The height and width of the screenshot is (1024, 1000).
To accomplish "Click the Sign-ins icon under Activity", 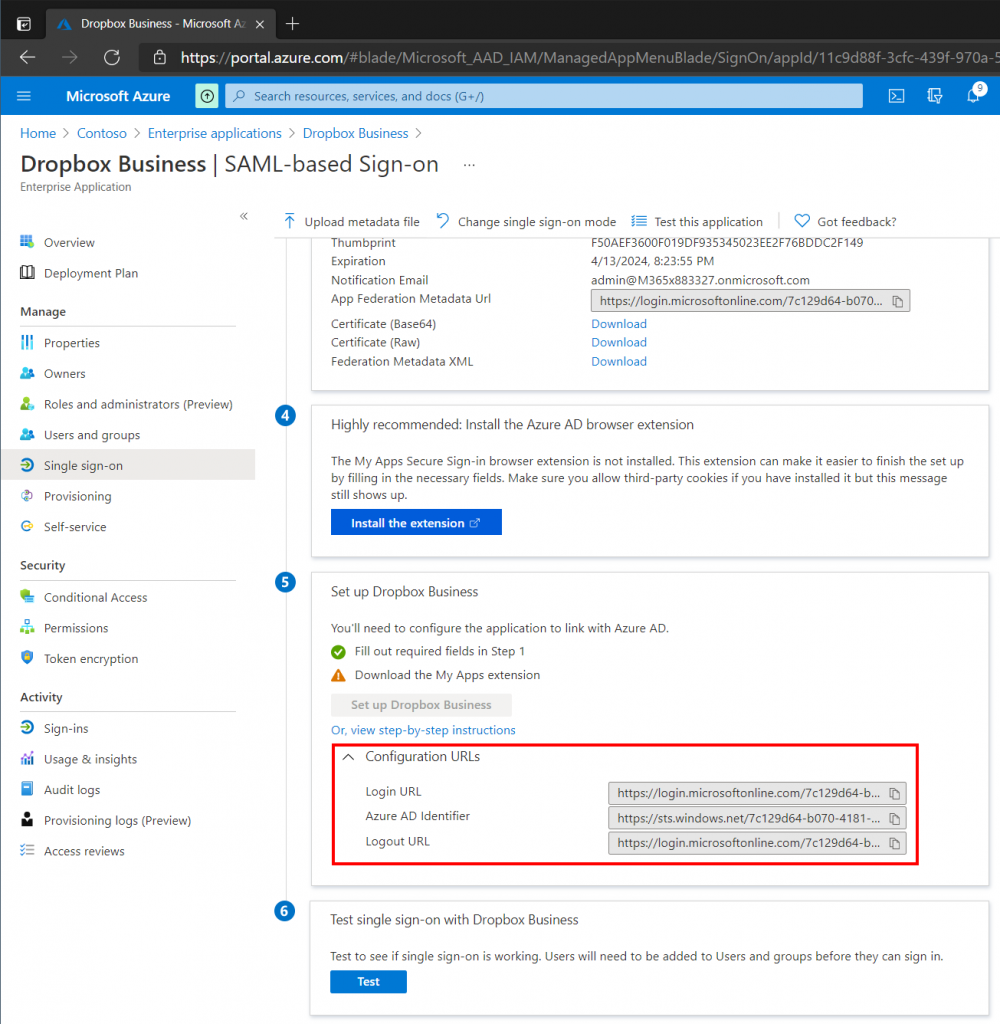I will [27, 728].
